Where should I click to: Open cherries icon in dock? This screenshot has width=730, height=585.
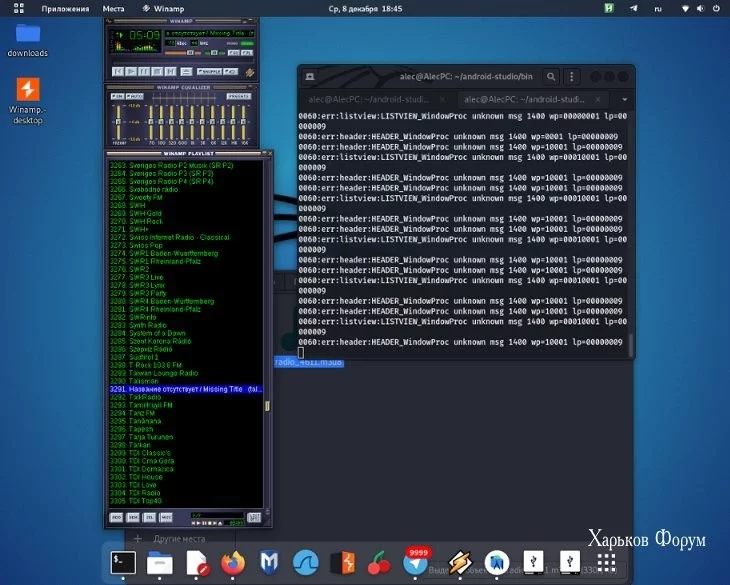[x=379, y=563]
